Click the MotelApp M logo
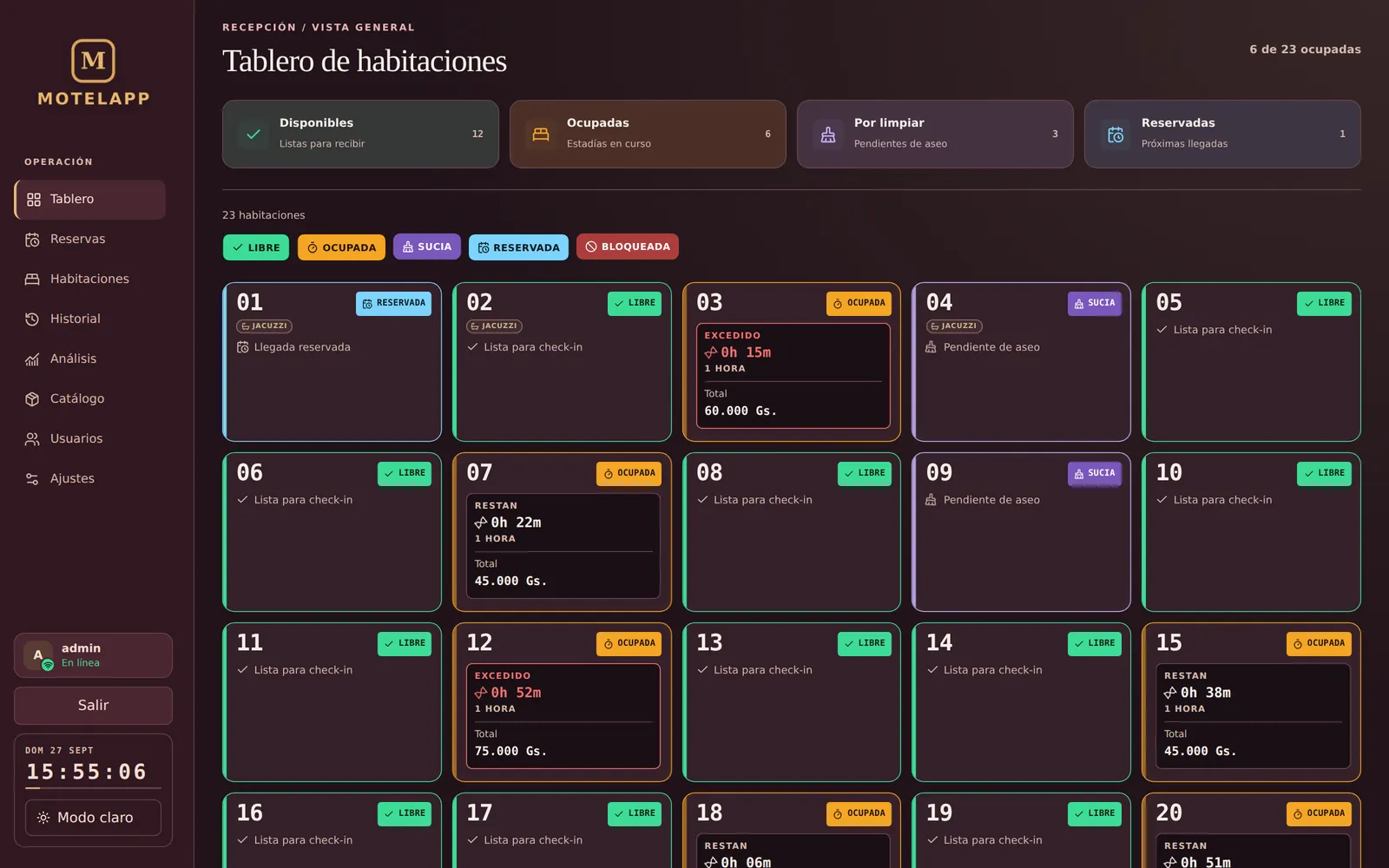This screenshot has width=1389, height=868. 93,61
